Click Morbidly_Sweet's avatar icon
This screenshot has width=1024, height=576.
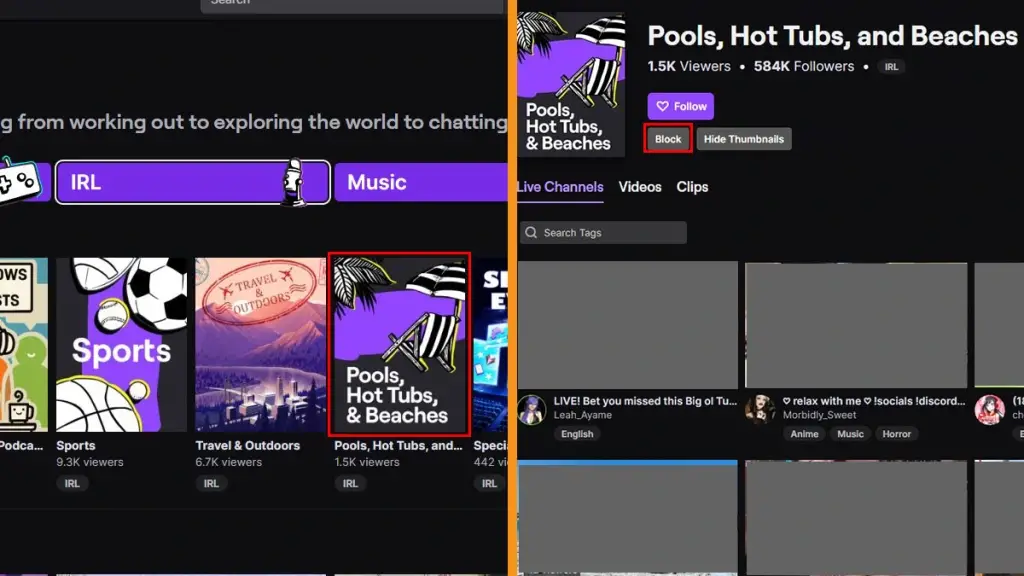tap(760, 409)
